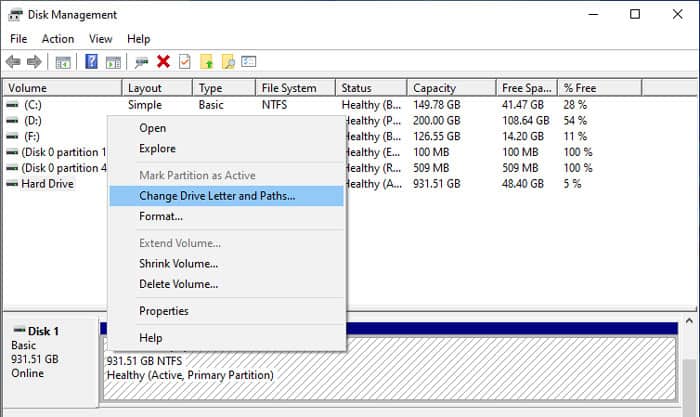The height and width of the screenshot is (417, 700).
Task: Click the NTFS file system cell
Action: pos(274,105)
